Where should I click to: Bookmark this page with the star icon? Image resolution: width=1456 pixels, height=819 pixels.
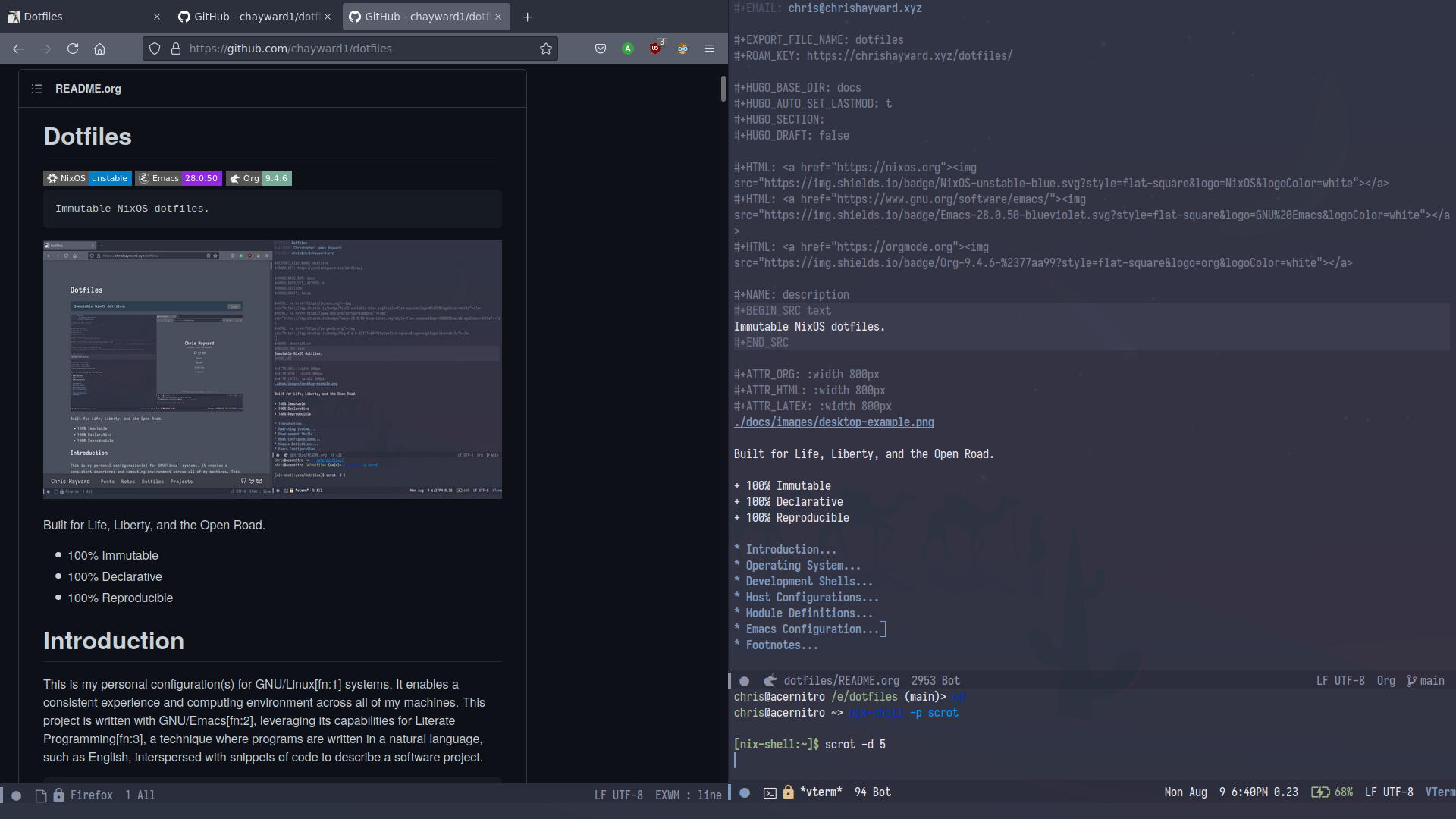pos(546,49)
